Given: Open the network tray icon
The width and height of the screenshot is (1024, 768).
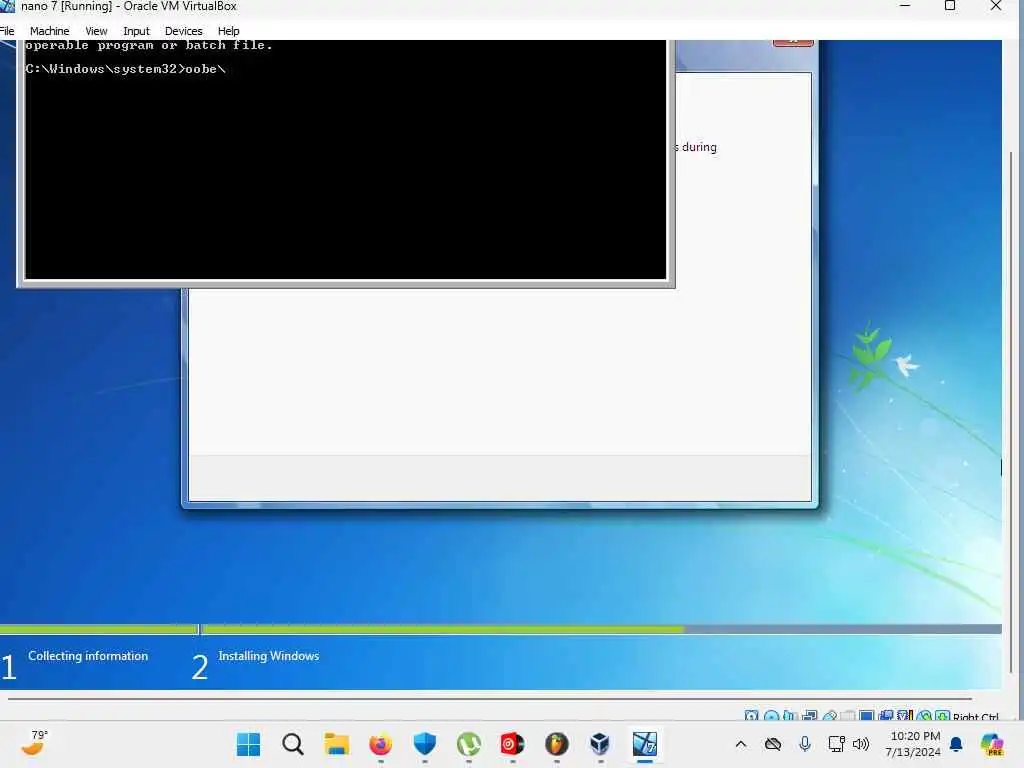Looking at the screenshot, I should [x=837, y=744].
